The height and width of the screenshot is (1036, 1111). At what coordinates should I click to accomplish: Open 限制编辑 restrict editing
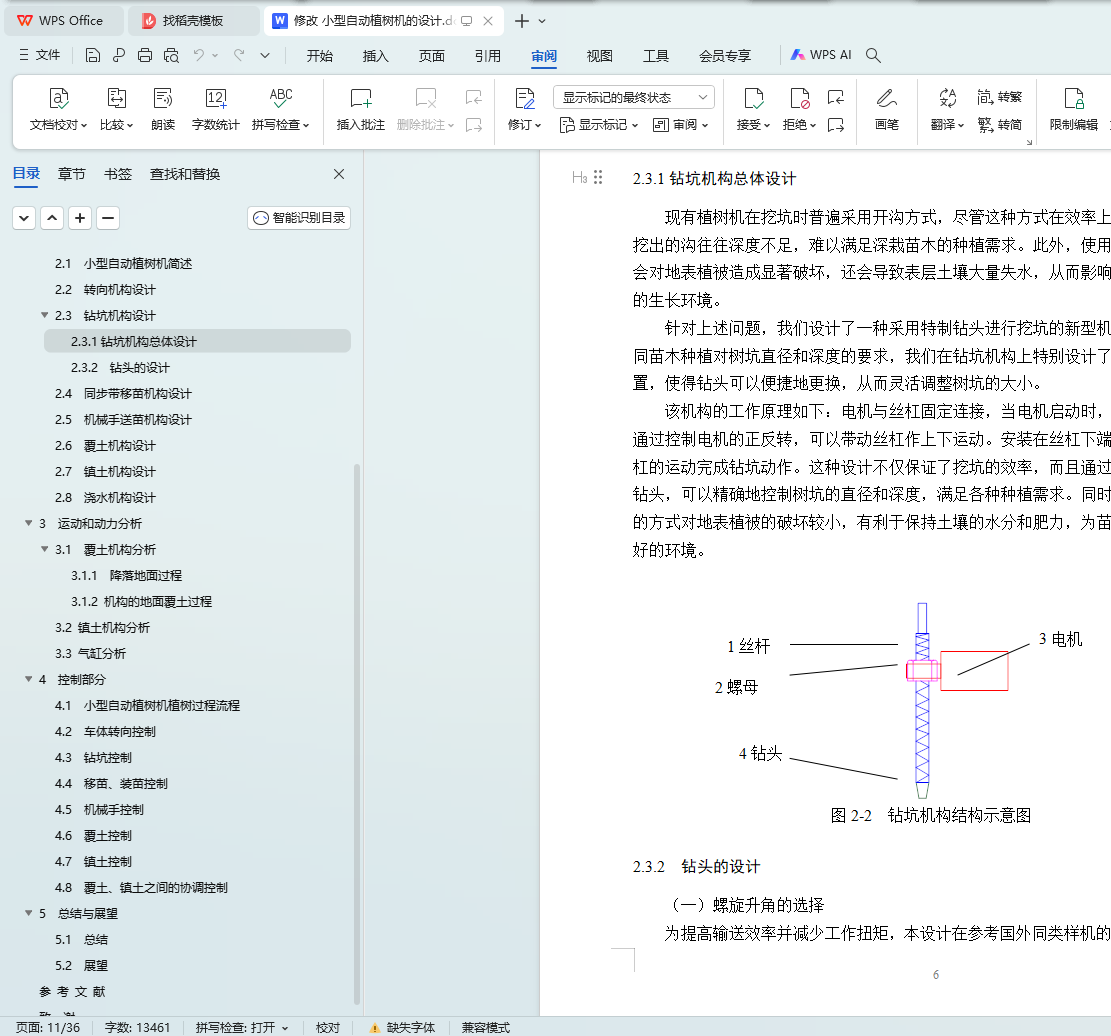pos(1073,110)
